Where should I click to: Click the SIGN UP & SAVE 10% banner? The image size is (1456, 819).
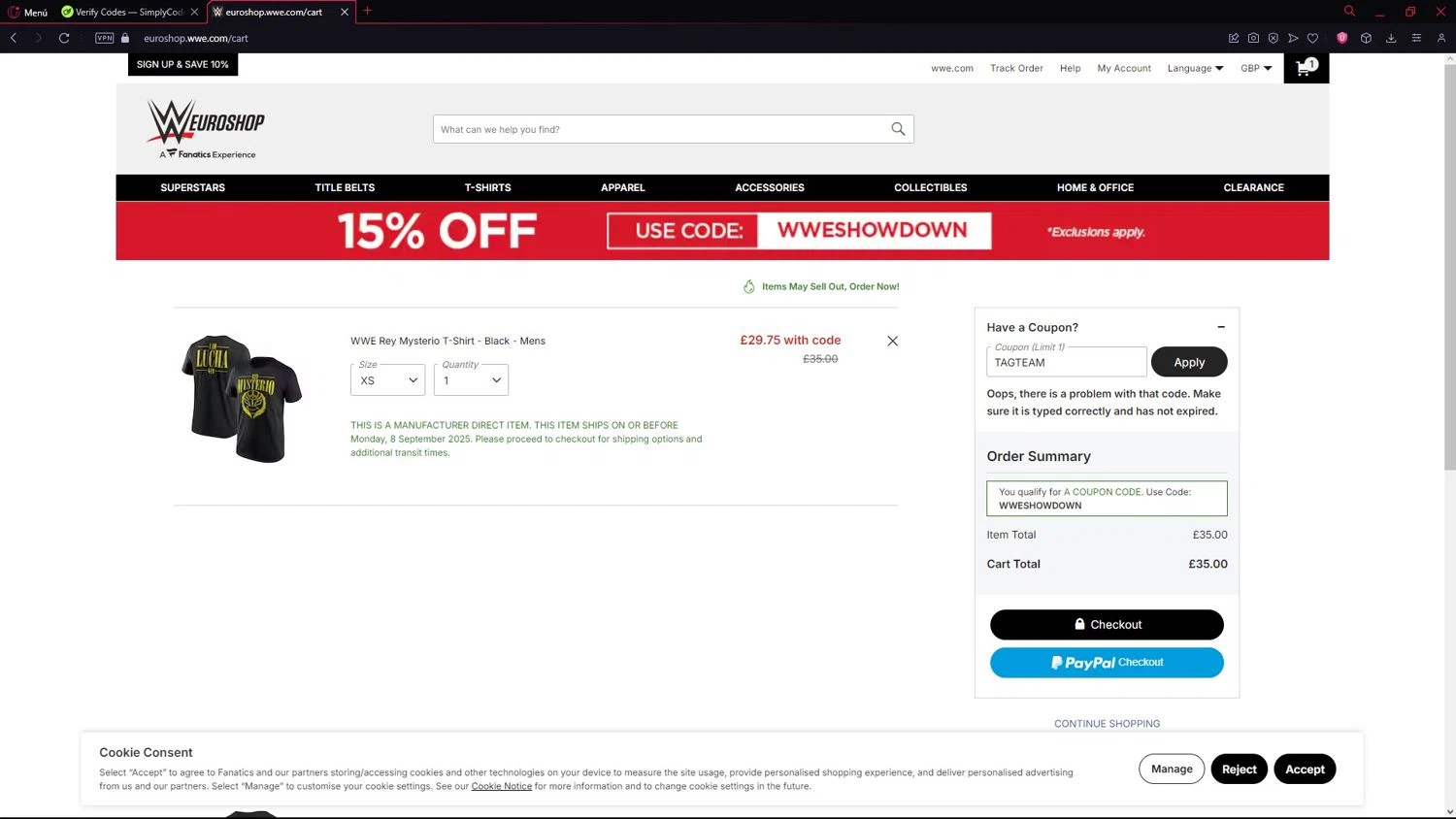coord(182,64)
